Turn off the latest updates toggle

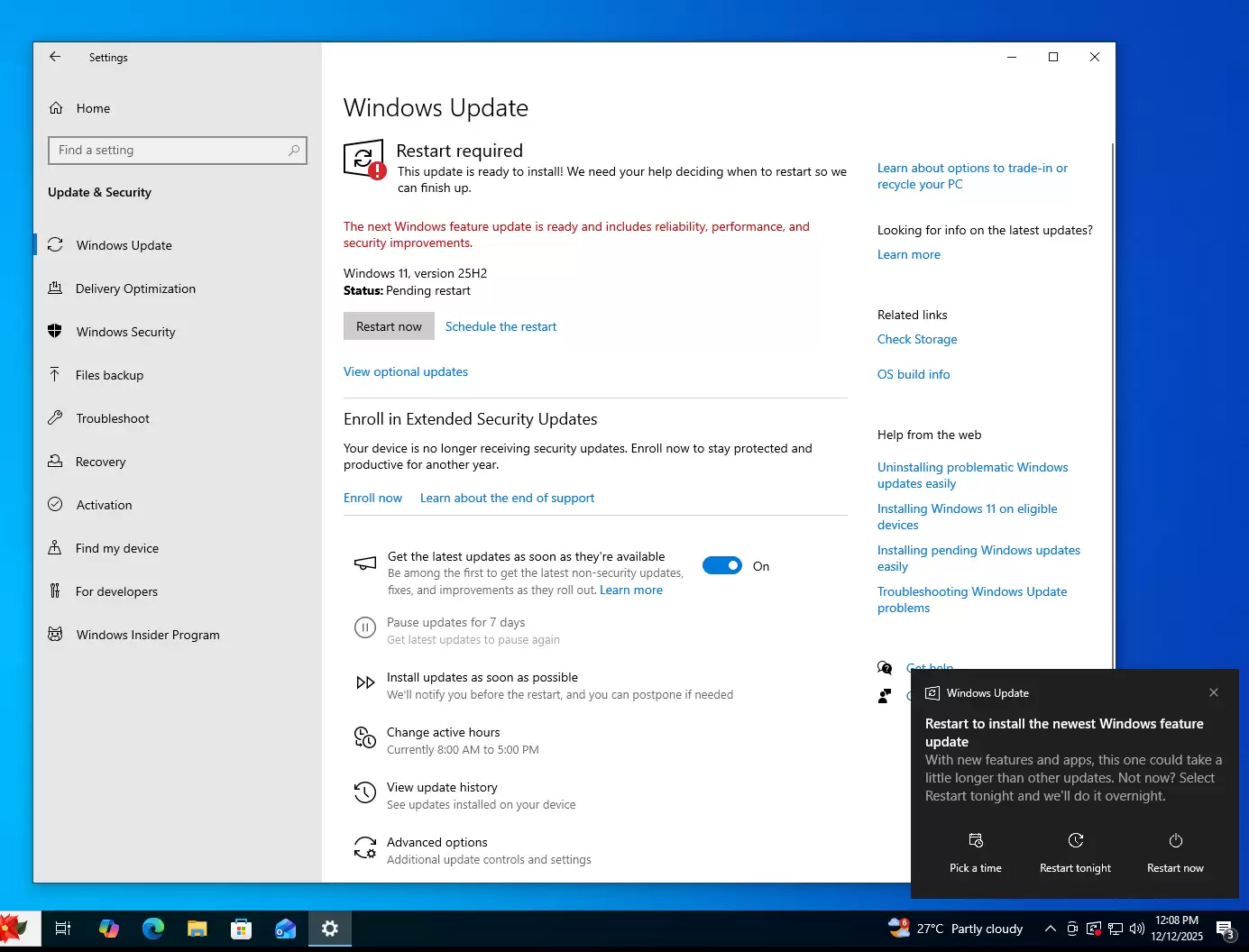pyautogui.click(x=721, y=565)
